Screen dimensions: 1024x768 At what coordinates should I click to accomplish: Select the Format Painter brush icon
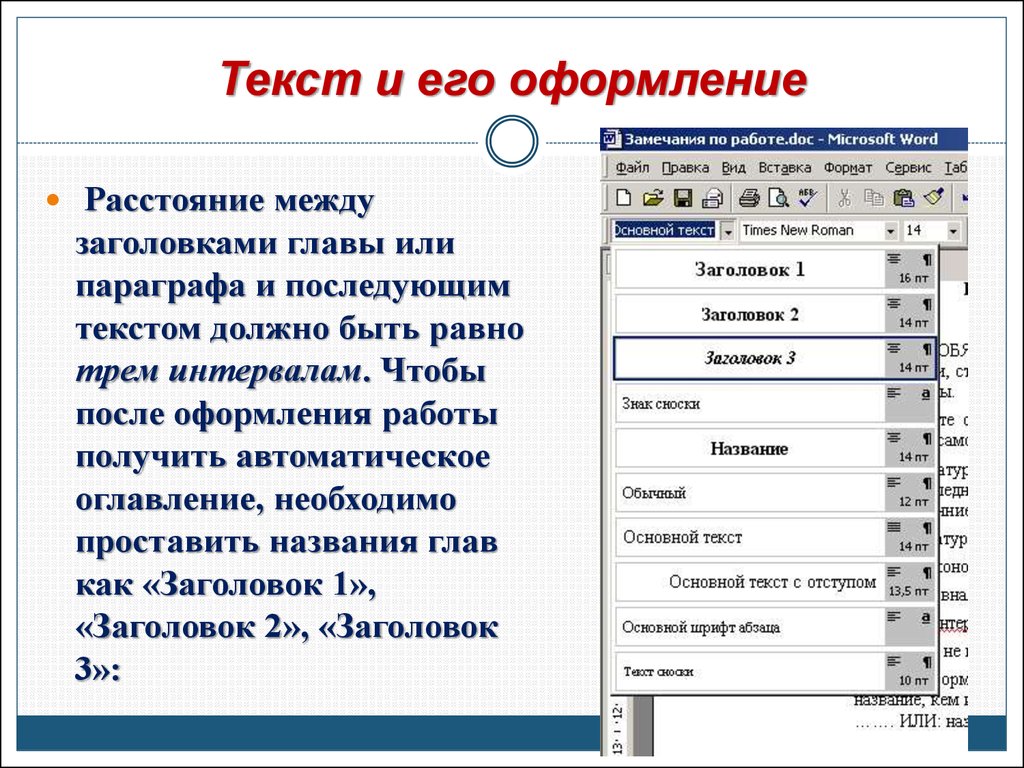click(x=934, y=197)
